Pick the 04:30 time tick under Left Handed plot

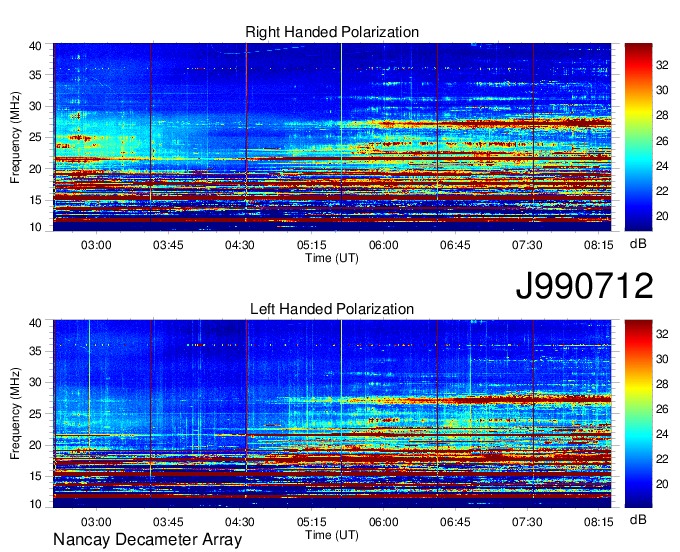click(240, 522)
